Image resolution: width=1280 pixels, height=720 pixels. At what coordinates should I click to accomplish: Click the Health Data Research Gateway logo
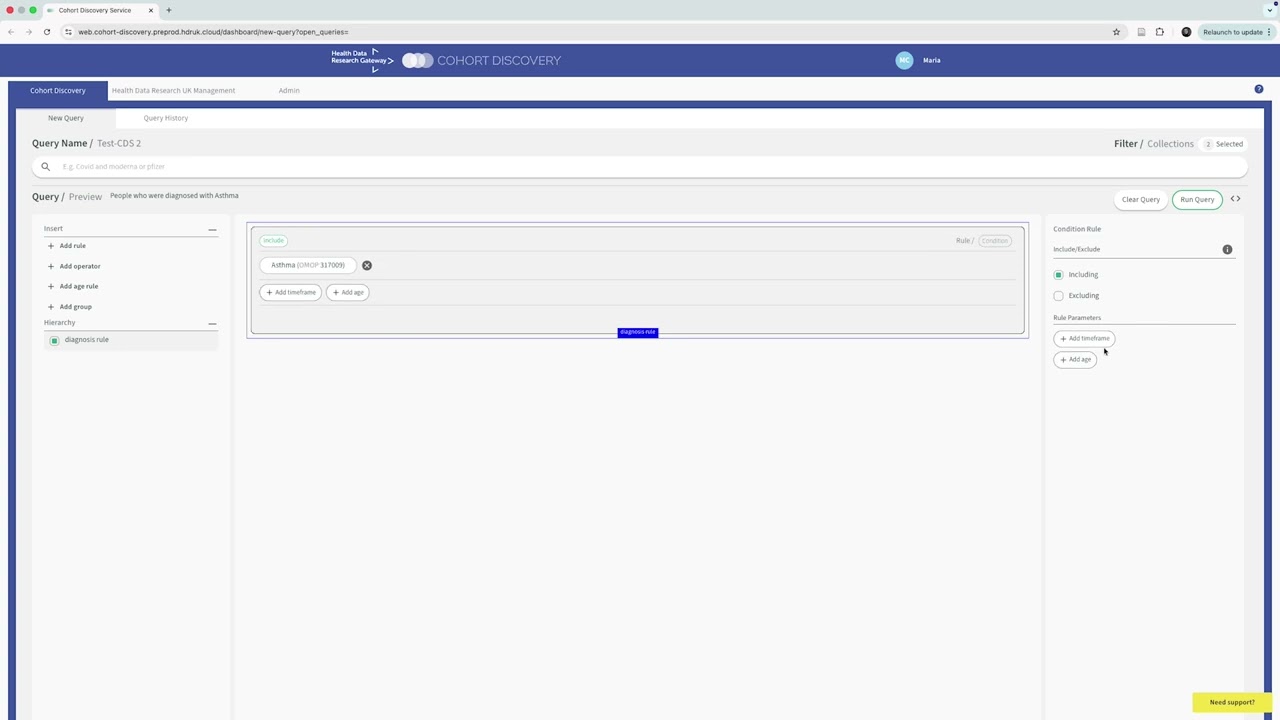(x=362, y=60)
